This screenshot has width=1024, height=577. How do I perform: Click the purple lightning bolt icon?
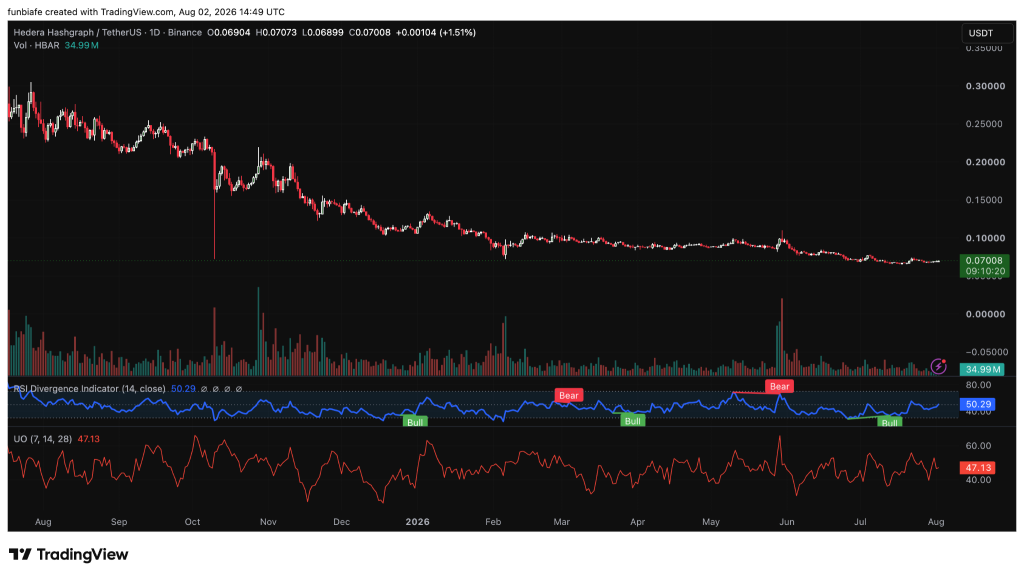click(x=938, y=366)
